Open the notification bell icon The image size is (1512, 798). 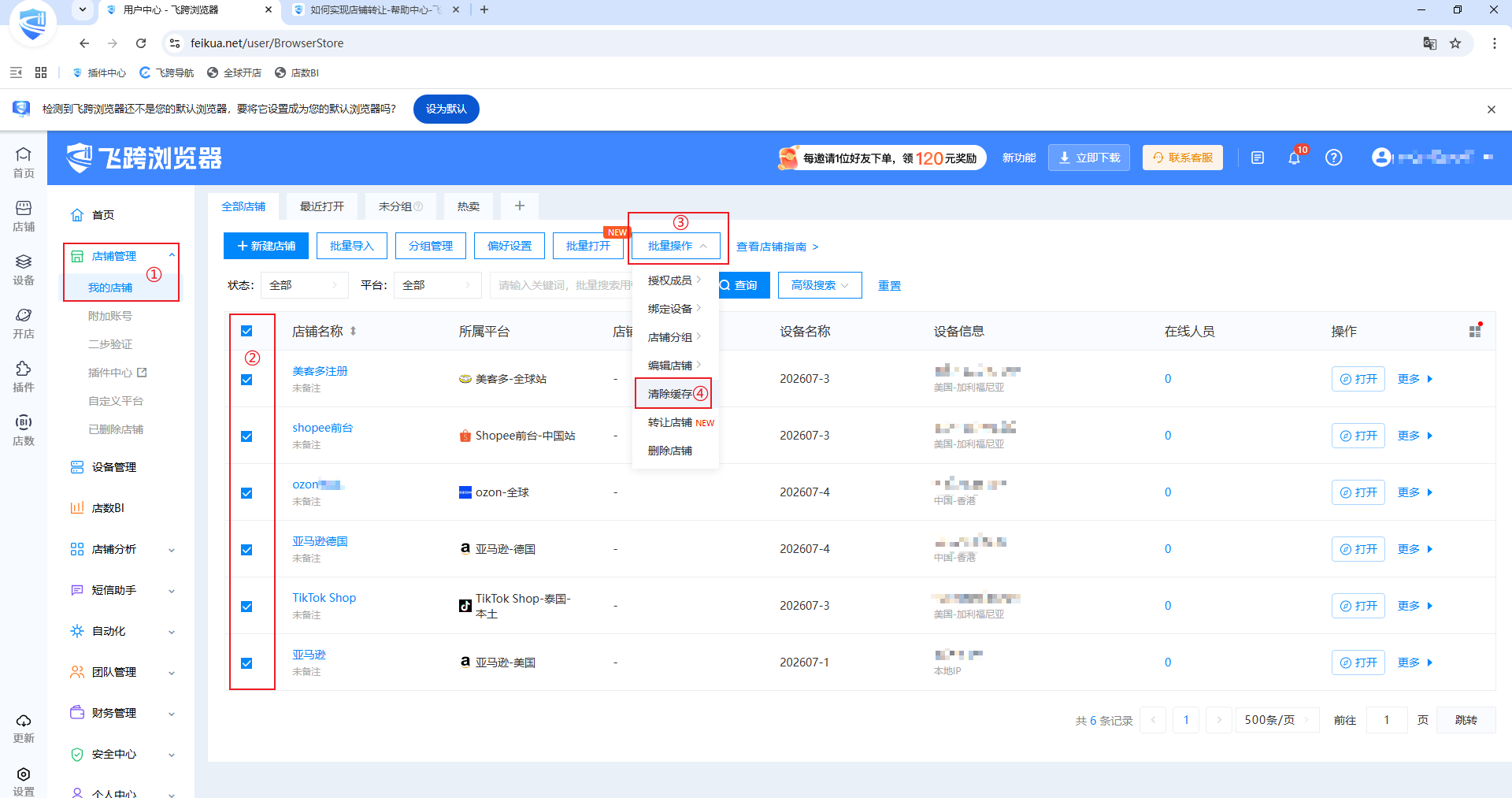click(1294, 158)
